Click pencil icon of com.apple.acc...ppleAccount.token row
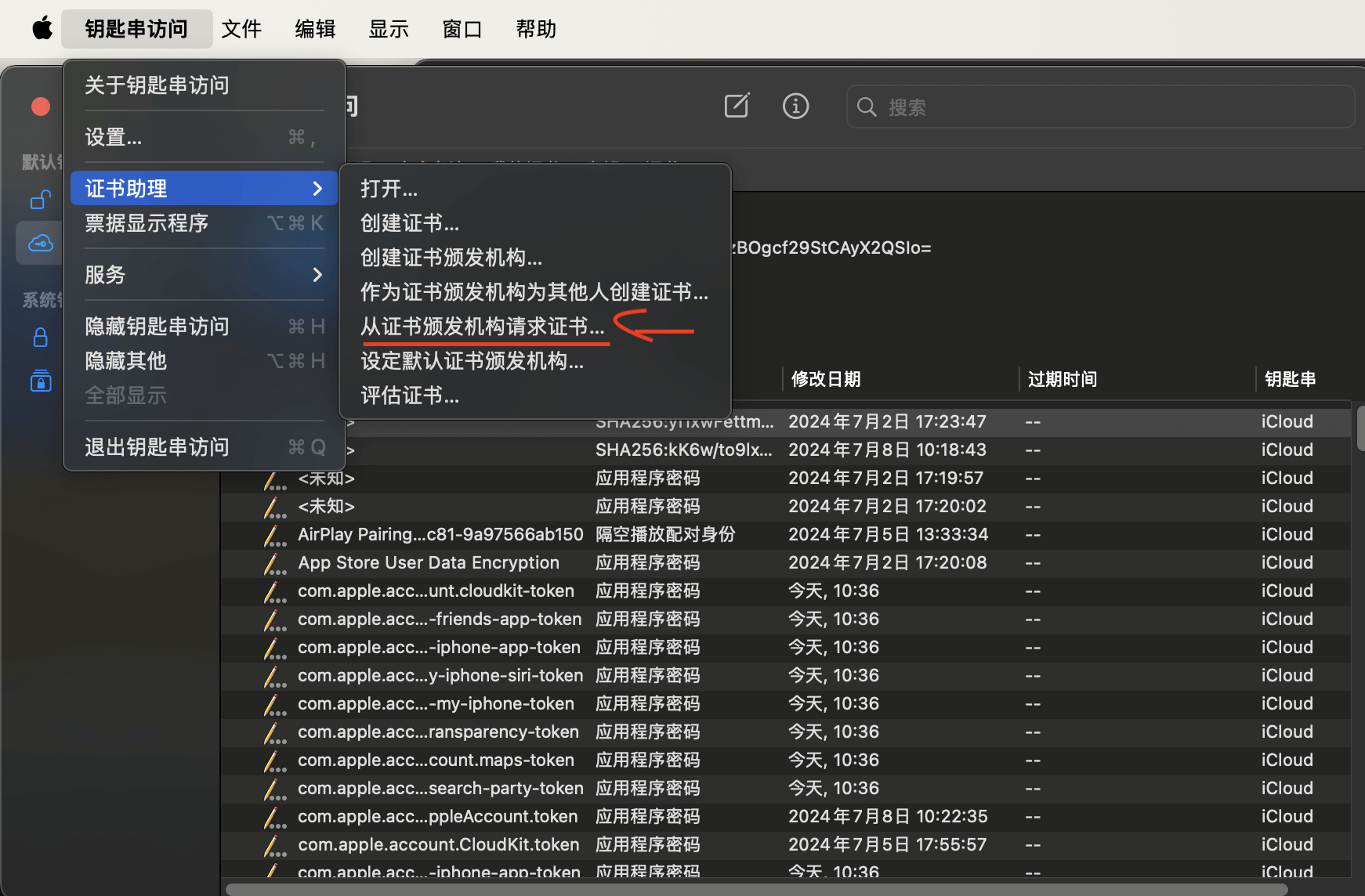Image resolution: width=1365 pixels, height=896 pixels. pos(274,818)
